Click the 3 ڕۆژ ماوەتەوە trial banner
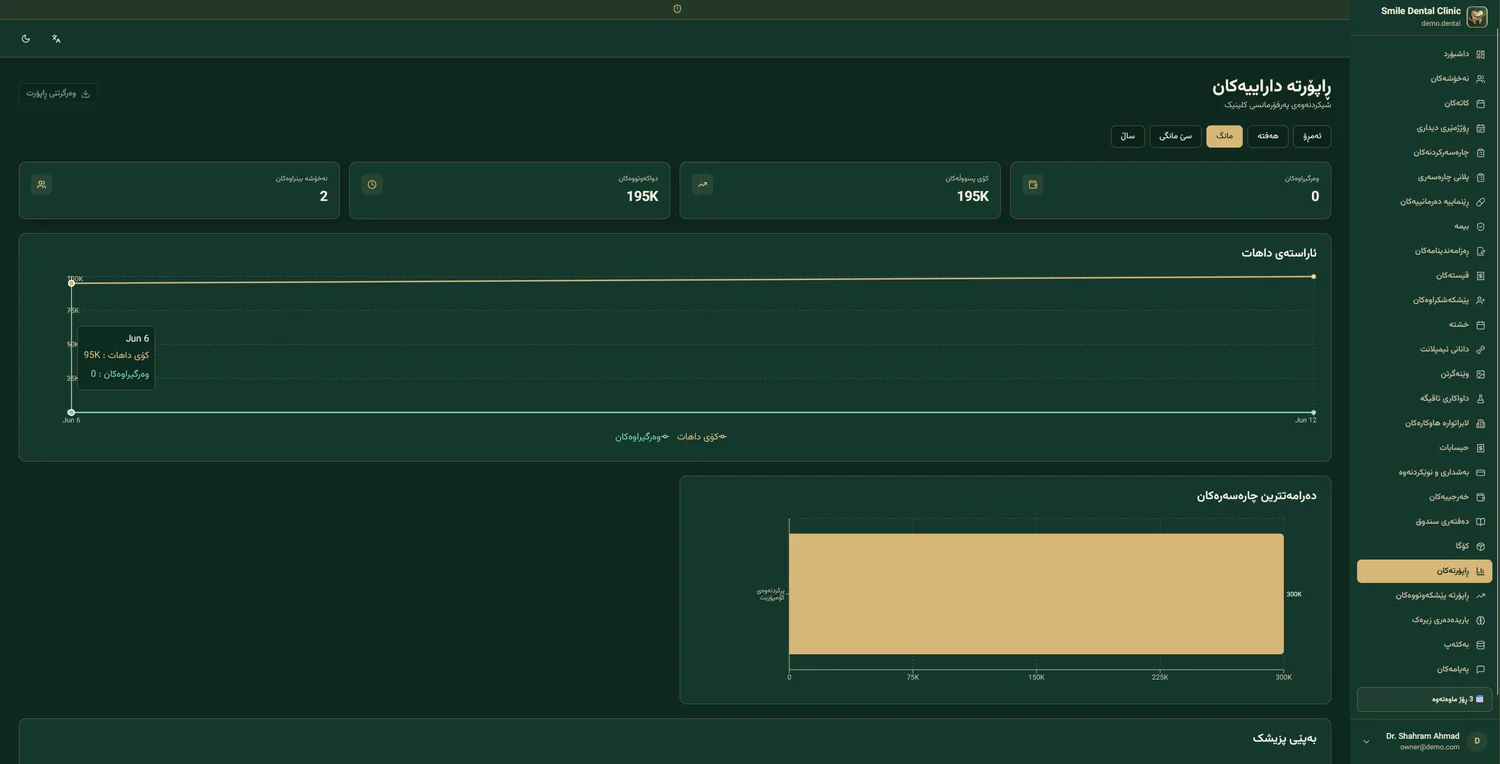Screen dimensions: 1500x764 pos(1424,699)
